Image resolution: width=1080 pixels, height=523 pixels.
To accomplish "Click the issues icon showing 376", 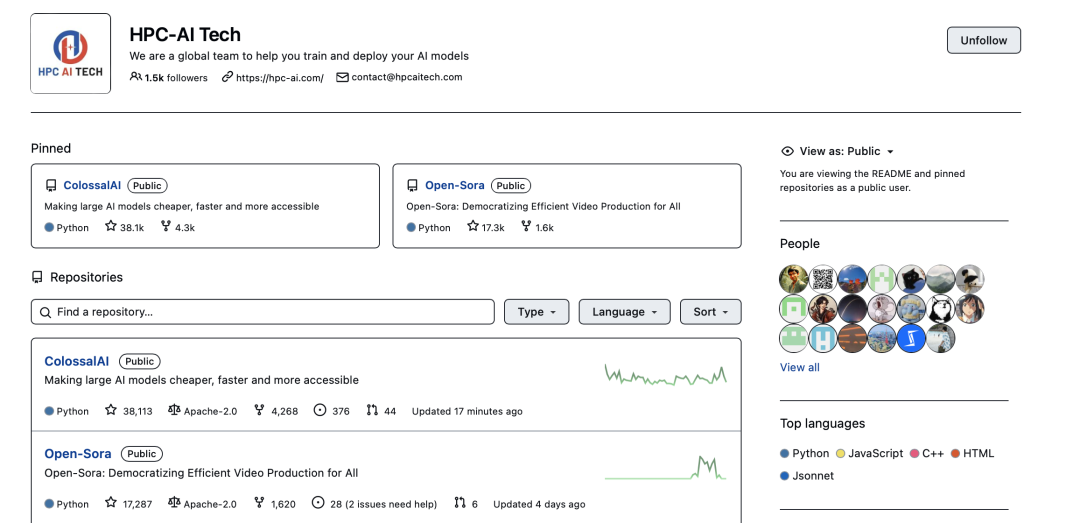I will coord(320,410).
